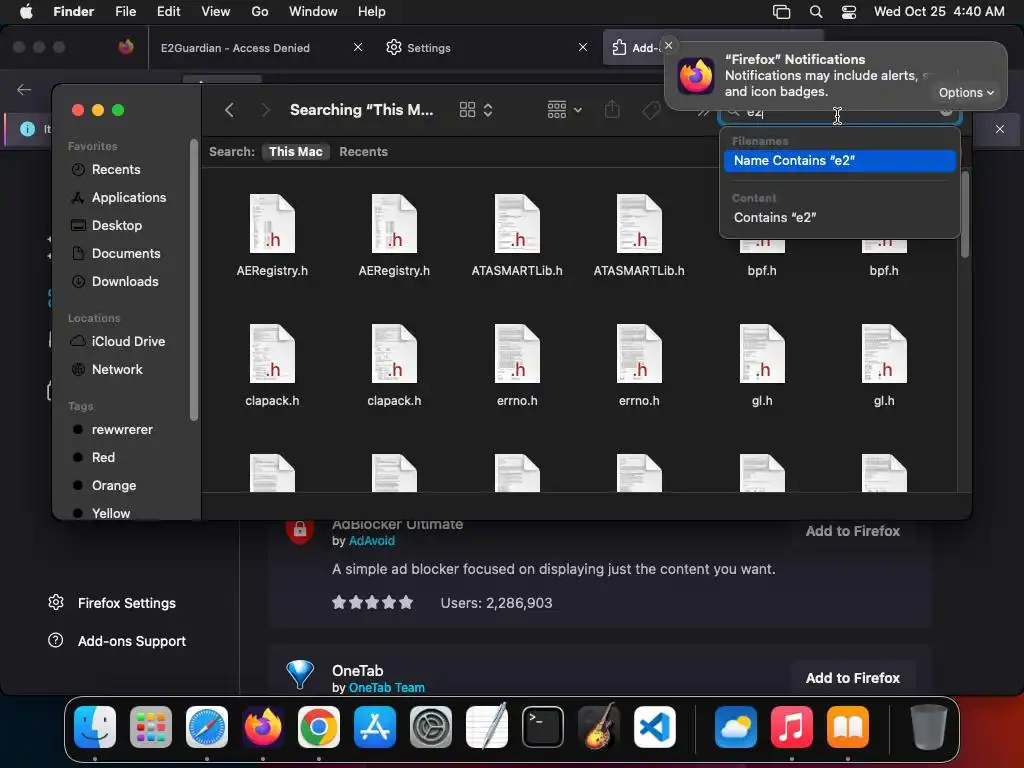
Task: Open Google Chrome from the Dock
Action: (x=319, y=727)
